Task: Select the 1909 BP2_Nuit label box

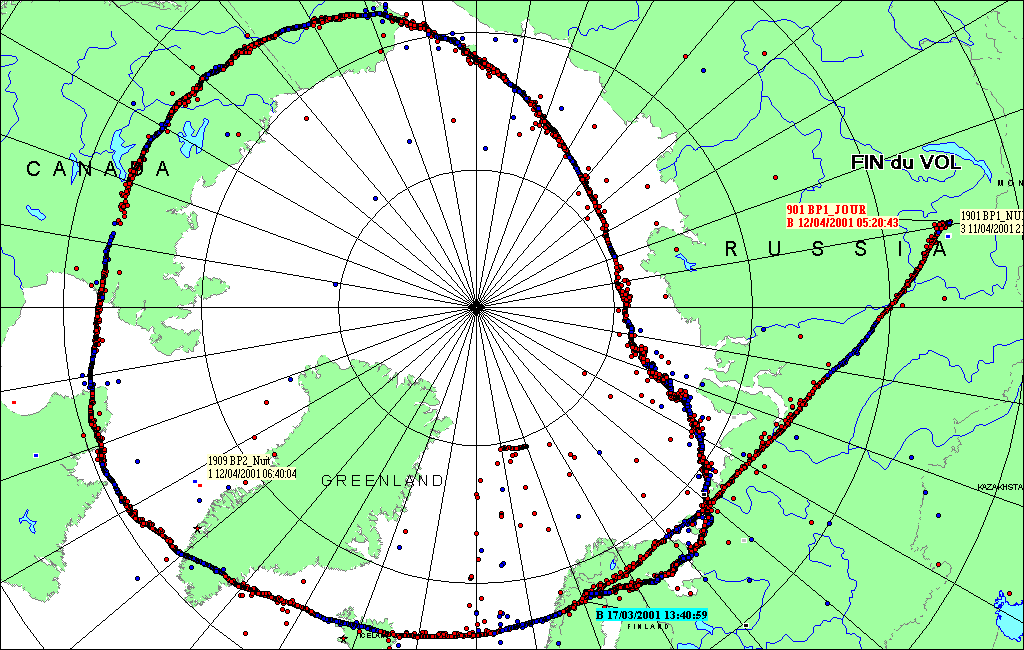Action: coord(252,467)
